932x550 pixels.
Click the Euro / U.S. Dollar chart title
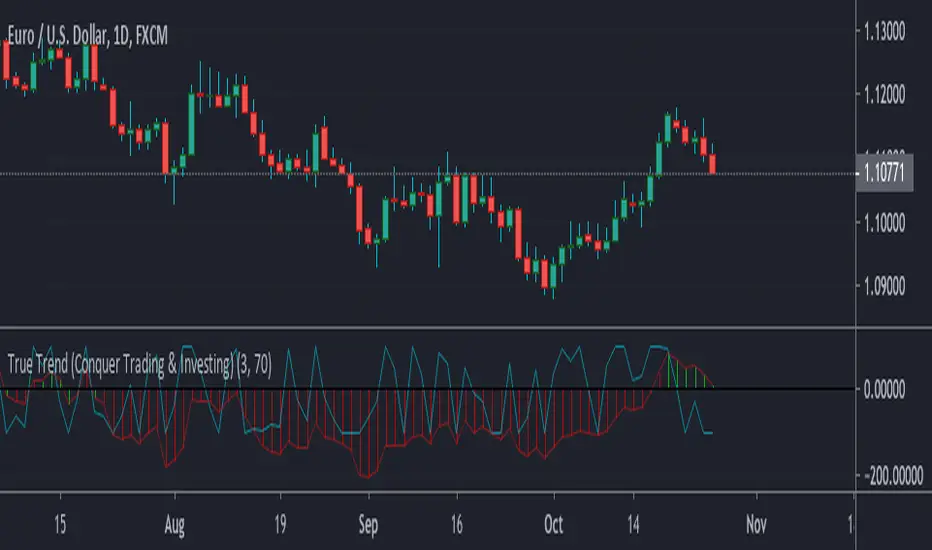(x=87, y=36)
